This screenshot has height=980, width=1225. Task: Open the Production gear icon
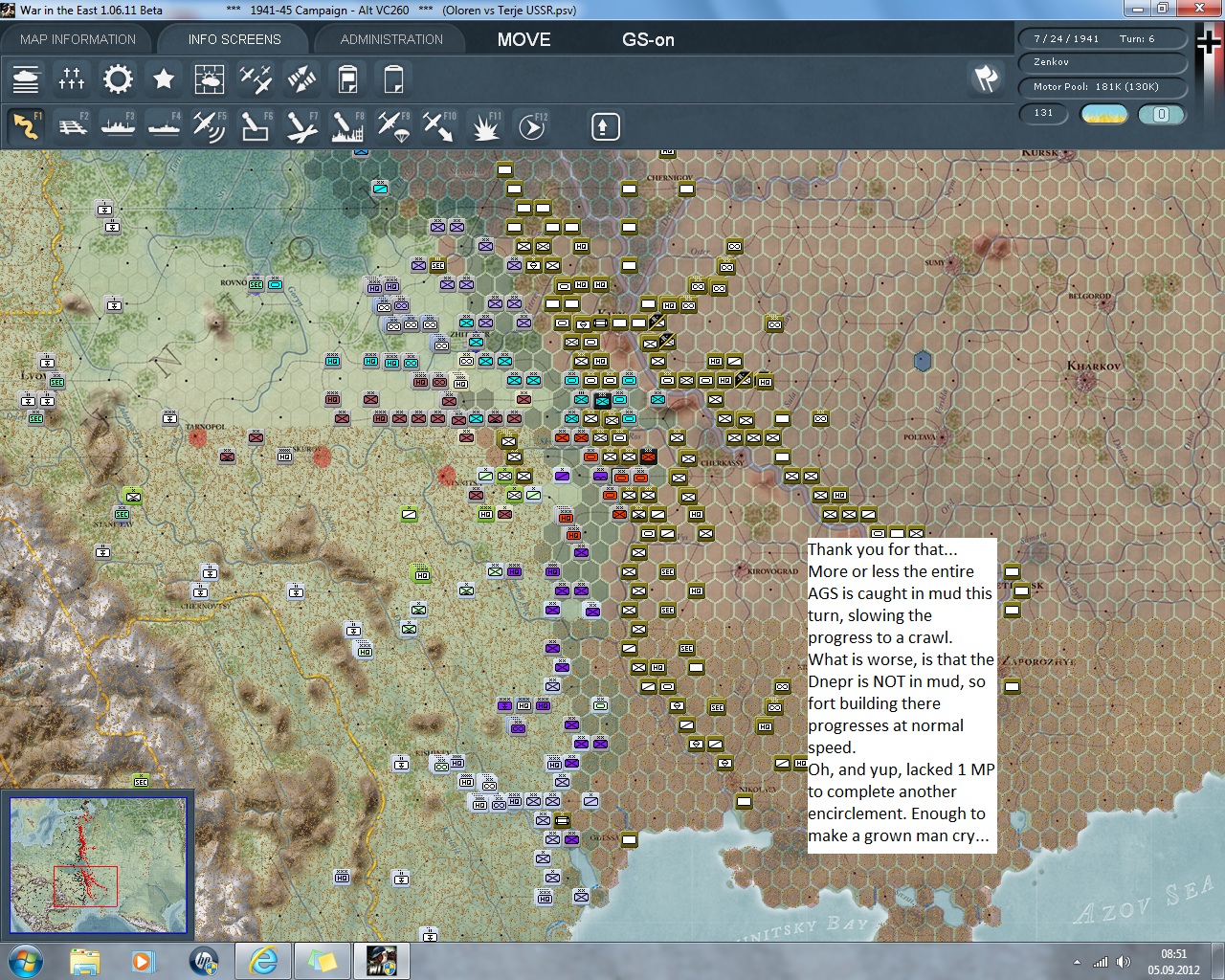(x=118, y=78)
